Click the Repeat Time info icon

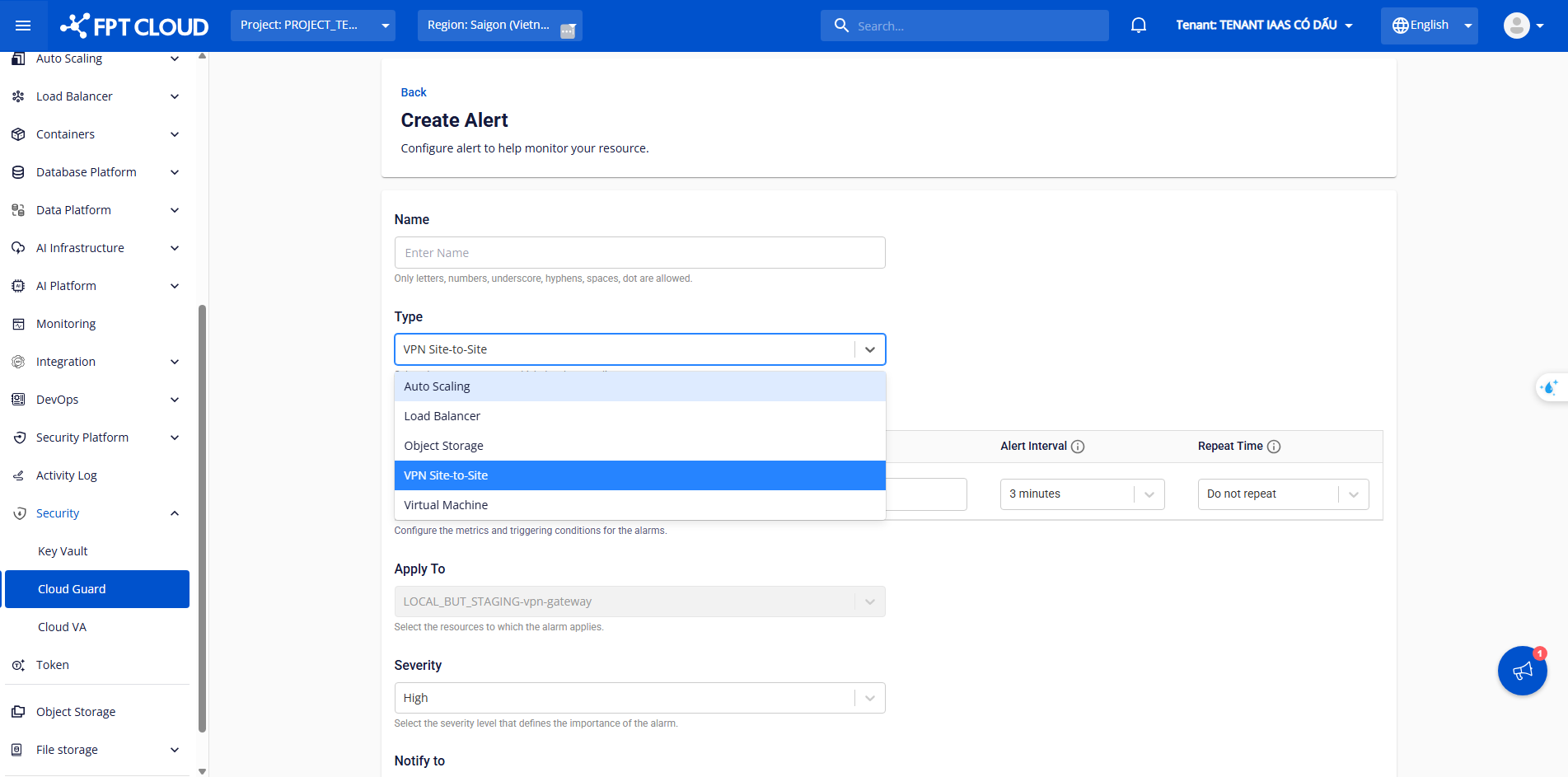[1274, 447]
